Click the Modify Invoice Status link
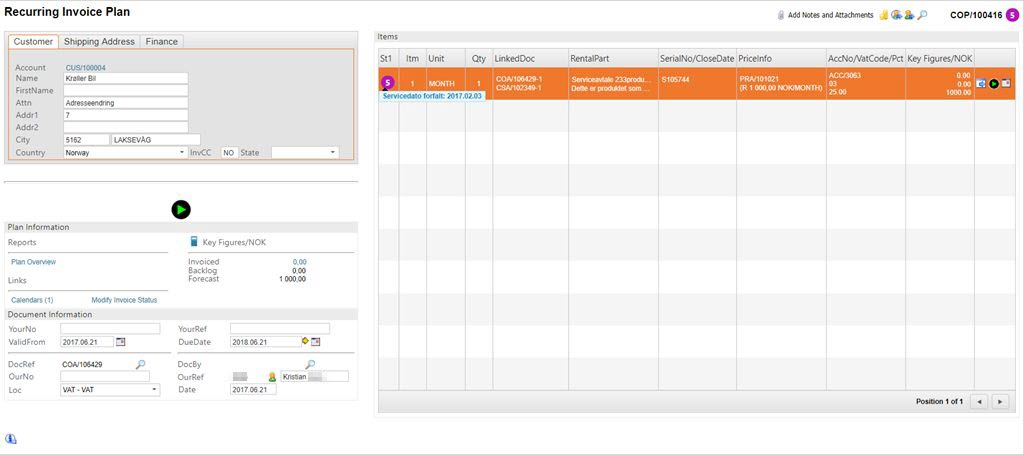This screenshot has height=455, width=1024. coord(124,300)
